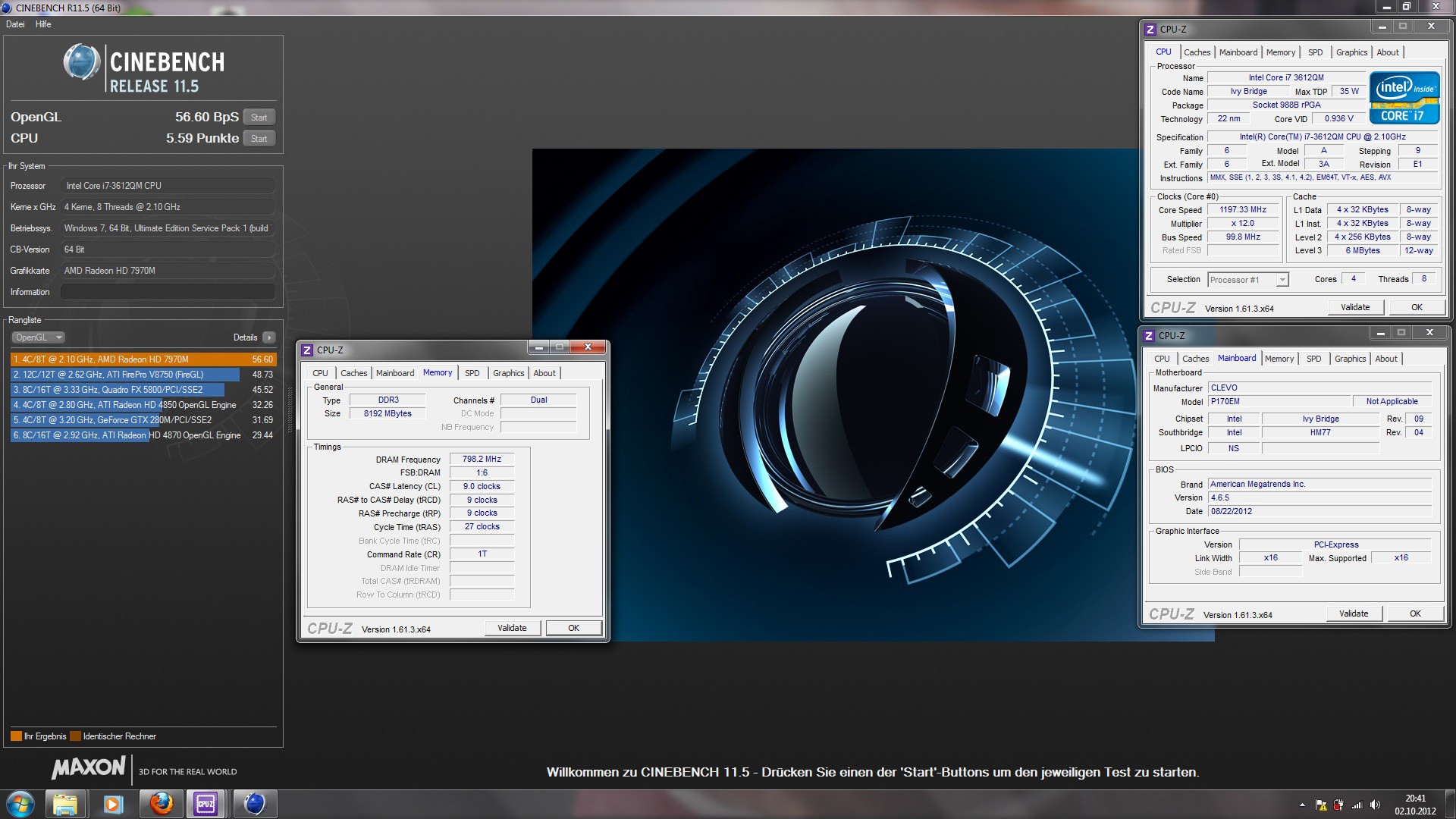This screenshot has width=1456, height=819.
Task: Start the CPU benchmark
Action: [x=259, y=139]
